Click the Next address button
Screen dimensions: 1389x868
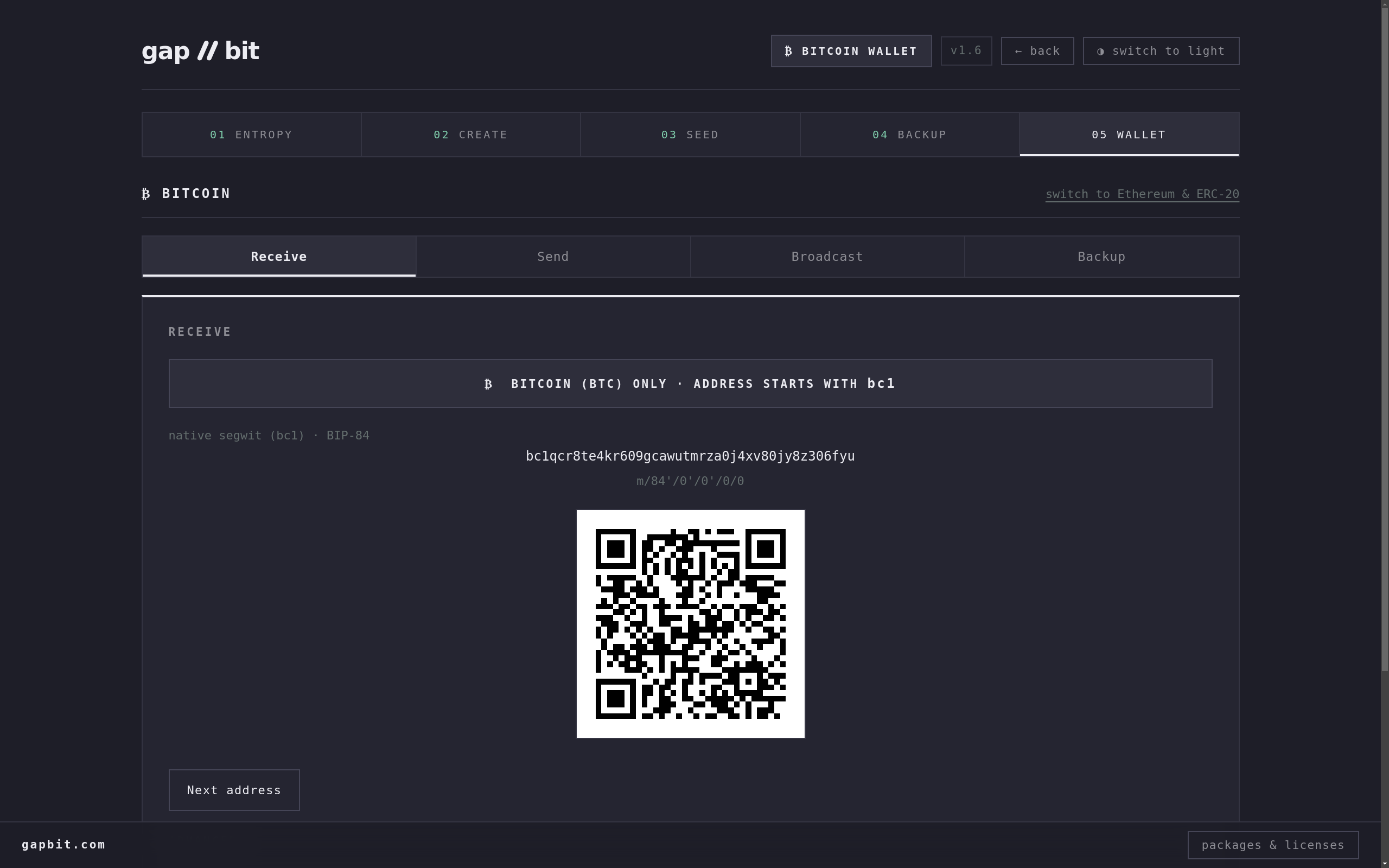point(234,790)
